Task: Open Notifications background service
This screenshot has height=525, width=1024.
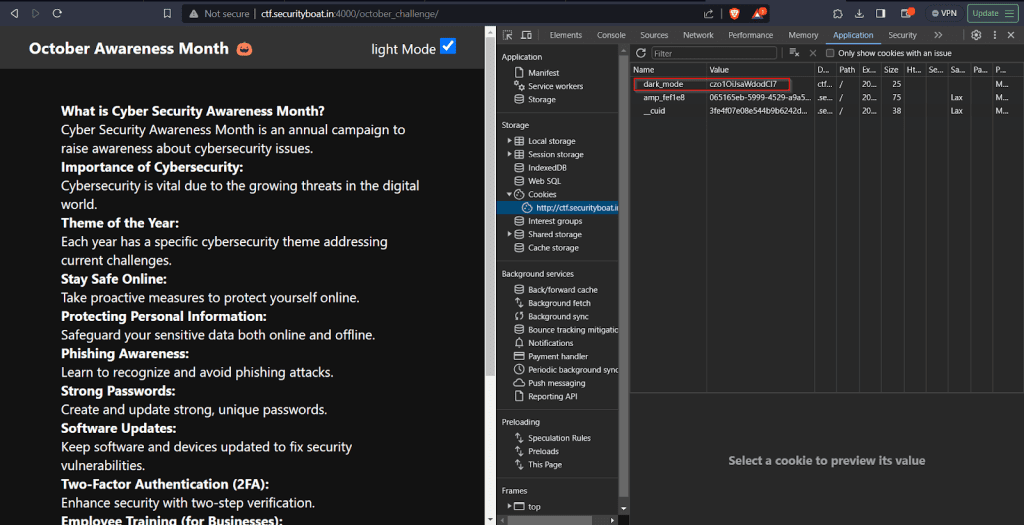Action: coord(551,343)
